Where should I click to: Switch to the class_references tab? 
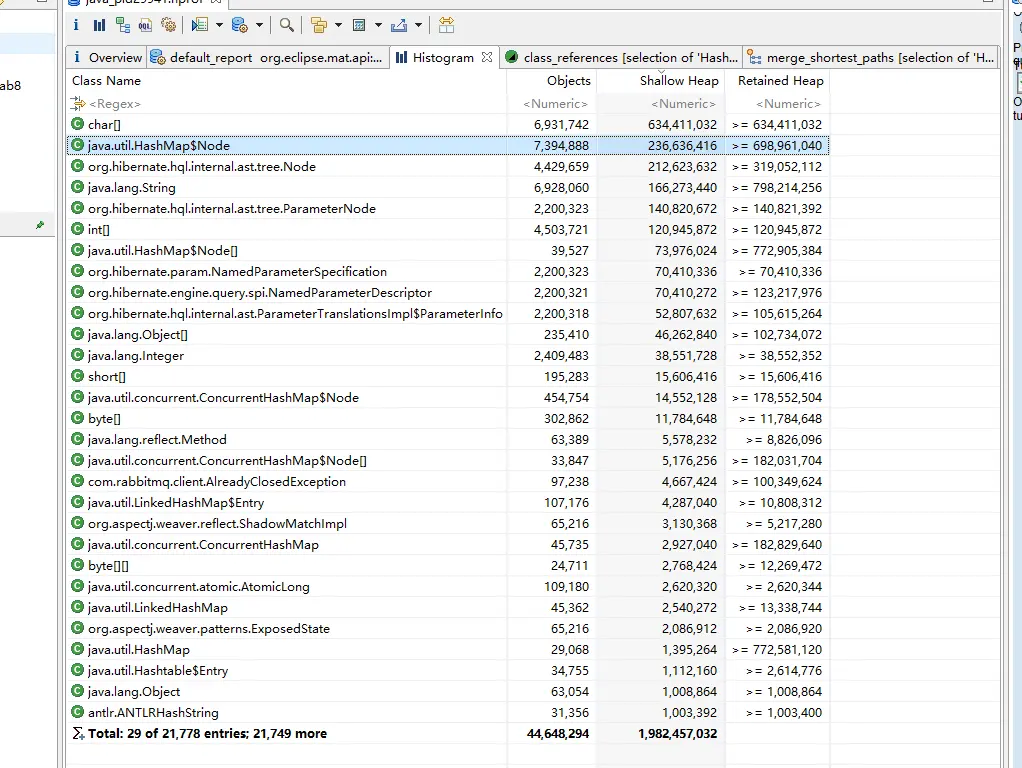[x=622, y=57]
